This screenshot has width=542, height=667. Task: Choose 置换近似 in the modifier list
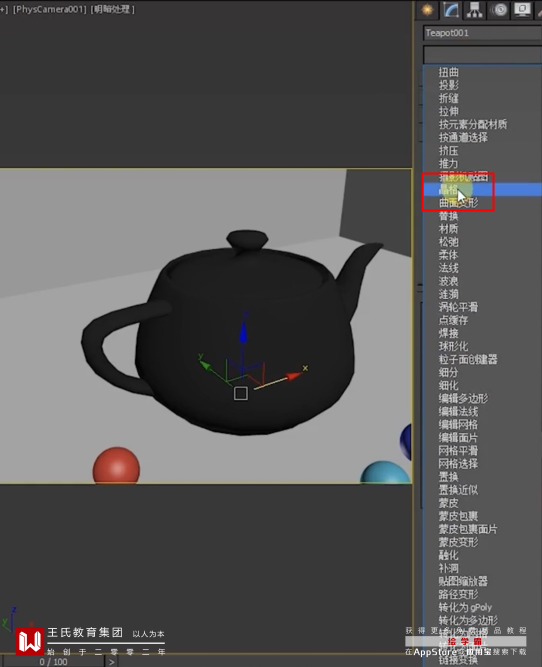[458, 490]
